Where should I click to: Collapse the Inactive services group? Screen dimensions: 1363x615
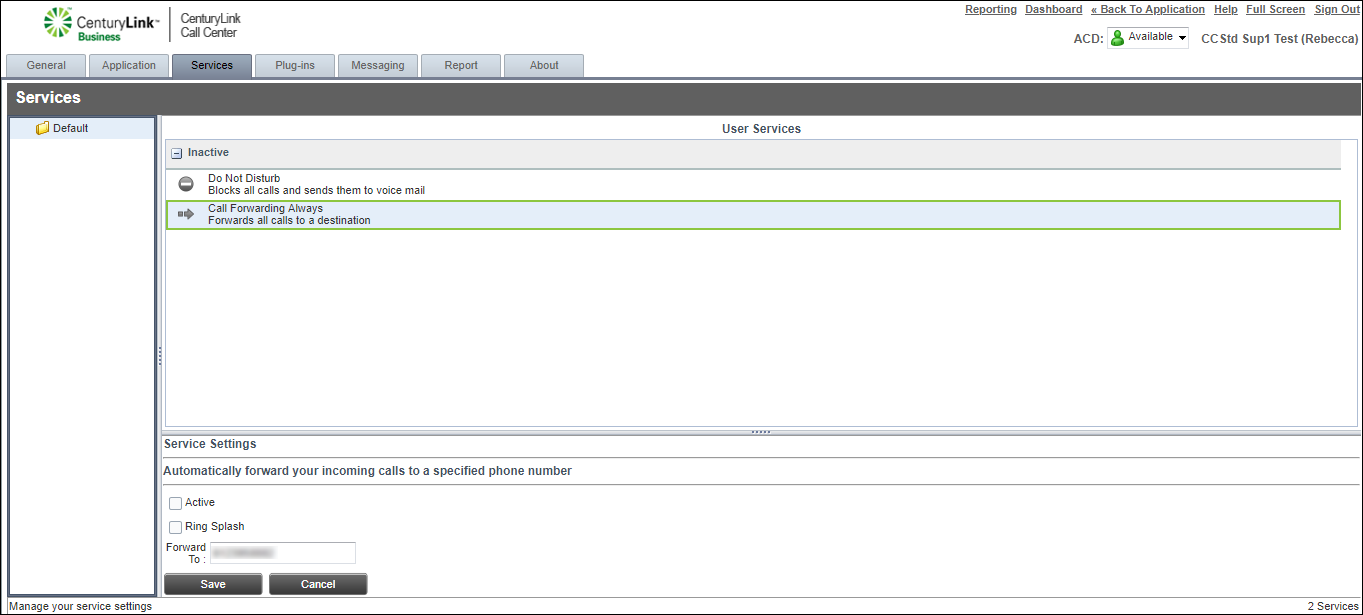(177, 154)
